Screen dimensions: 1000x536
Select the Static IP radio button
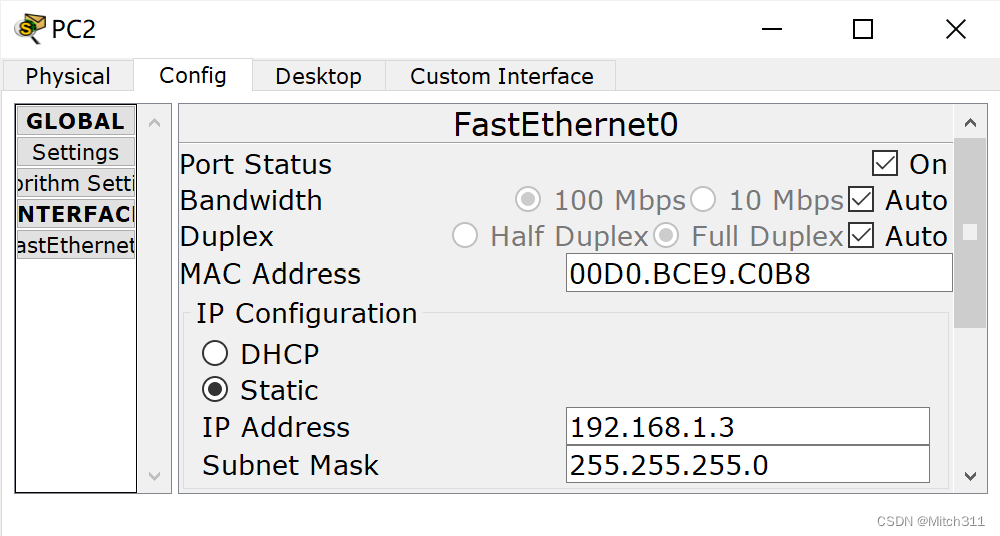(x=215, y=390)
